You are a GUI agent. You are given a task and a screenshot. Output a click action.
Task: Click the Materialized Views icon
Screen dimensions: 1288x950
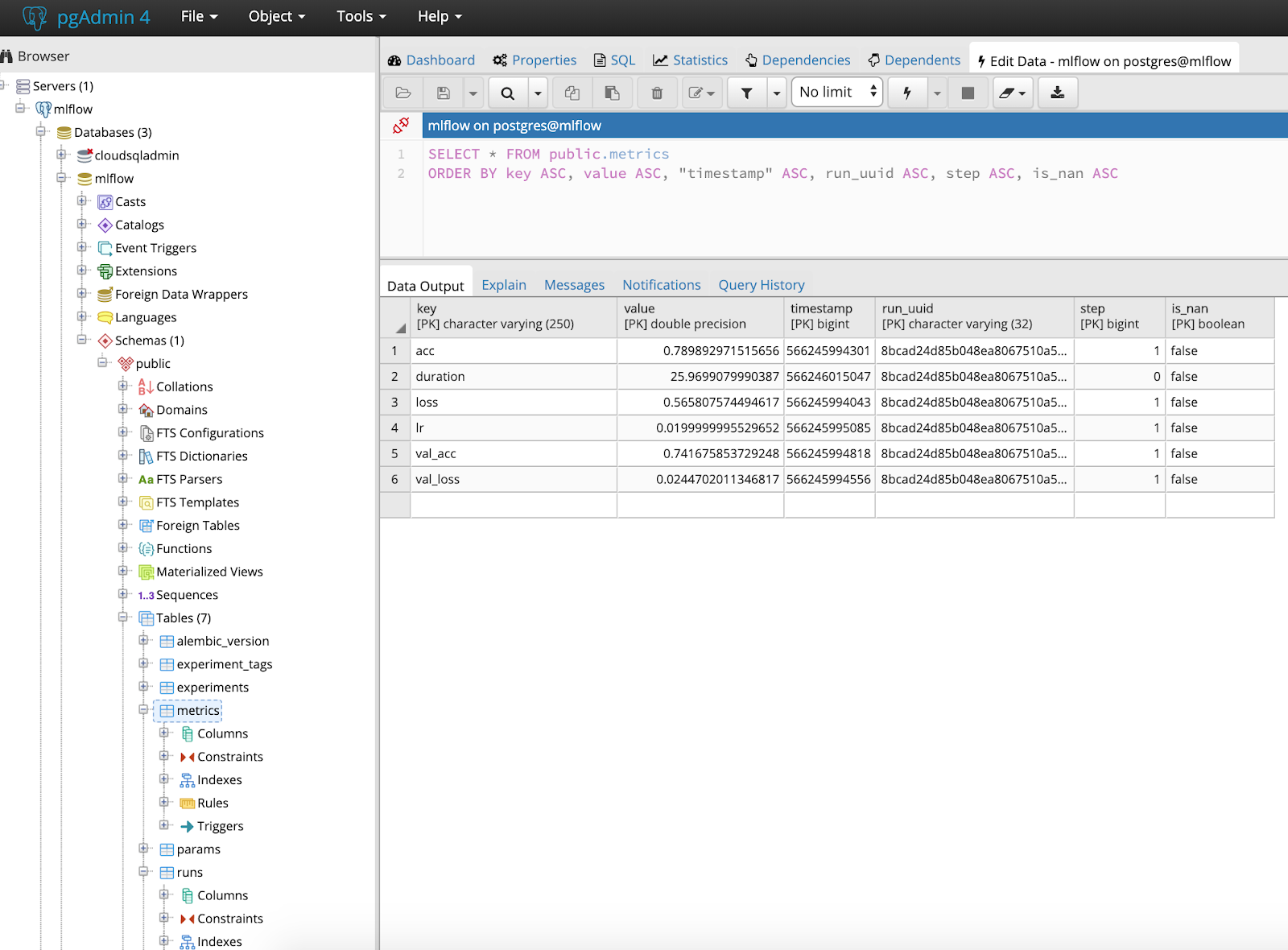146,572
